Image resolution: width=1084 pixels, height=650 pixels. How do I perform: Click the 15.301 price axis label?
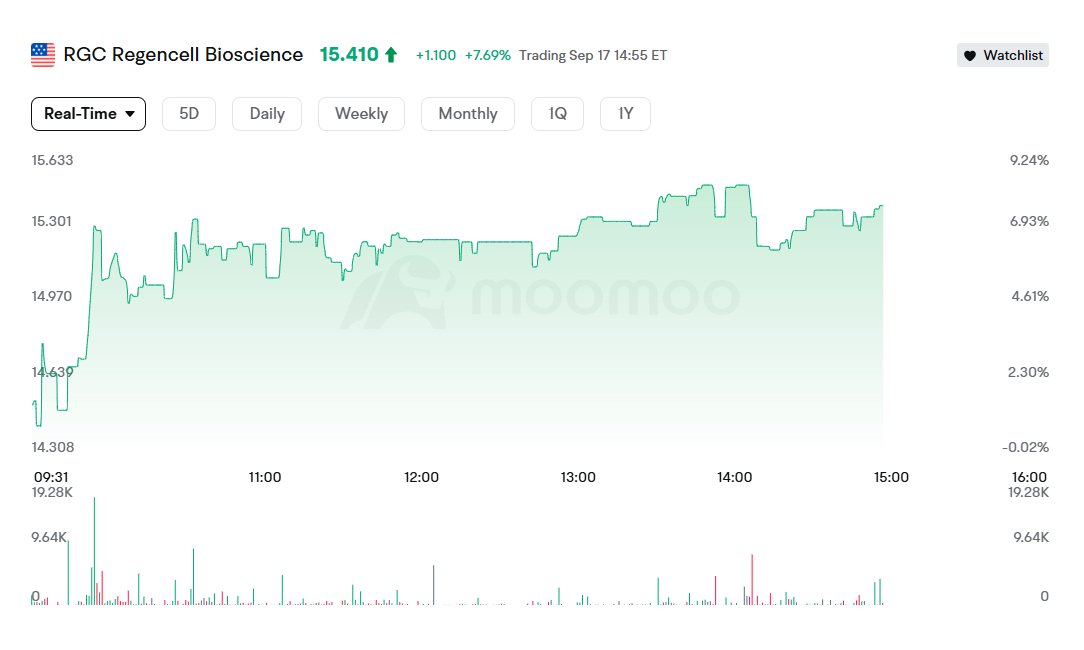[x=52, y=221]
